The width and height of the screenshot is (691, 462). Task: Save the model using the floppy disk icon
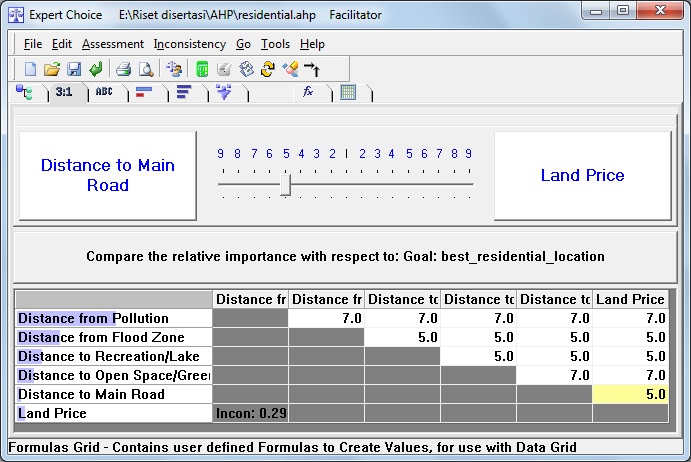pos(73,69)
